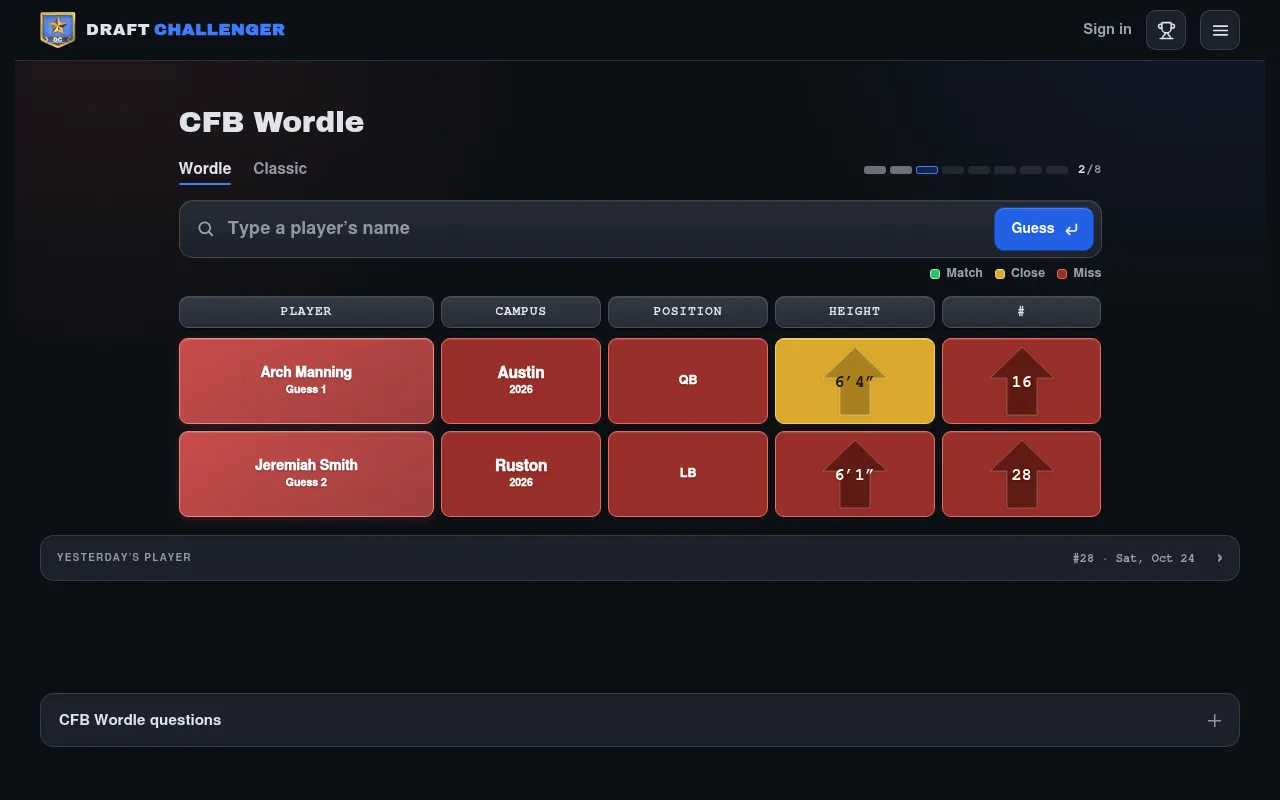Click the LB position cell
Screen dimensions: 1280x800
point(688,474)
